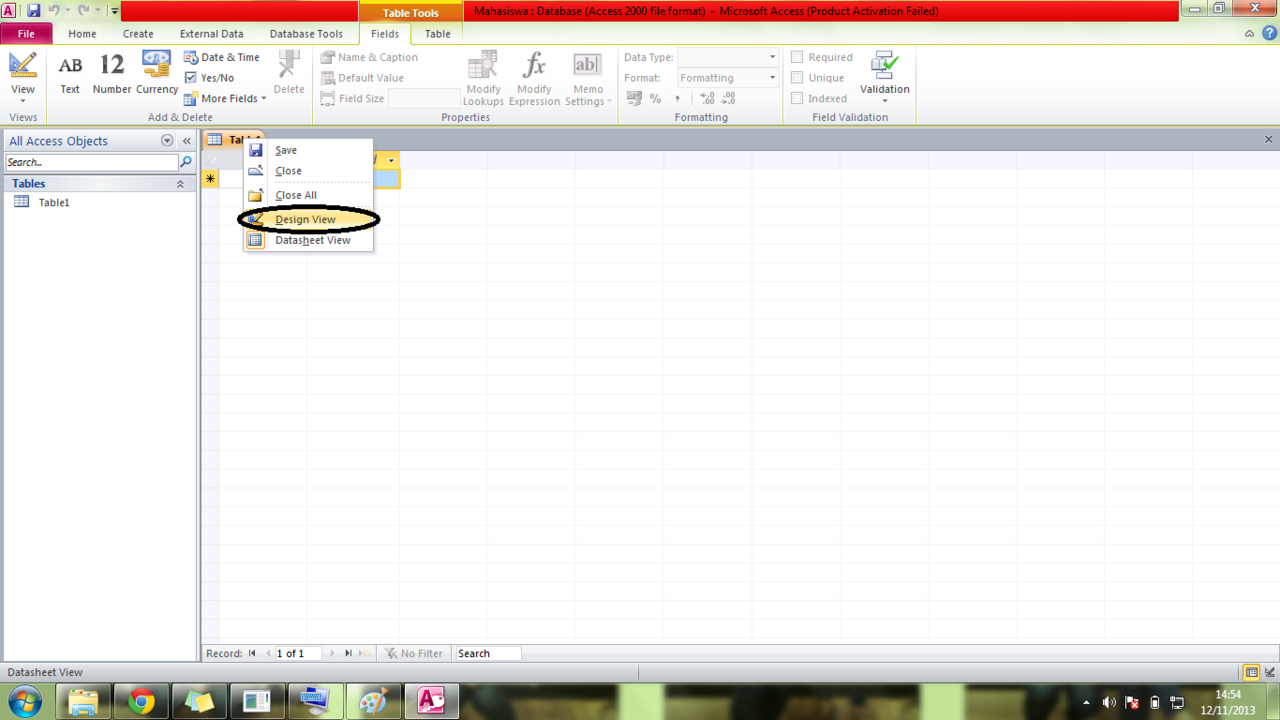Collapse the Tables group
This screenshot has width=1280, height=720.
(180, 184)
